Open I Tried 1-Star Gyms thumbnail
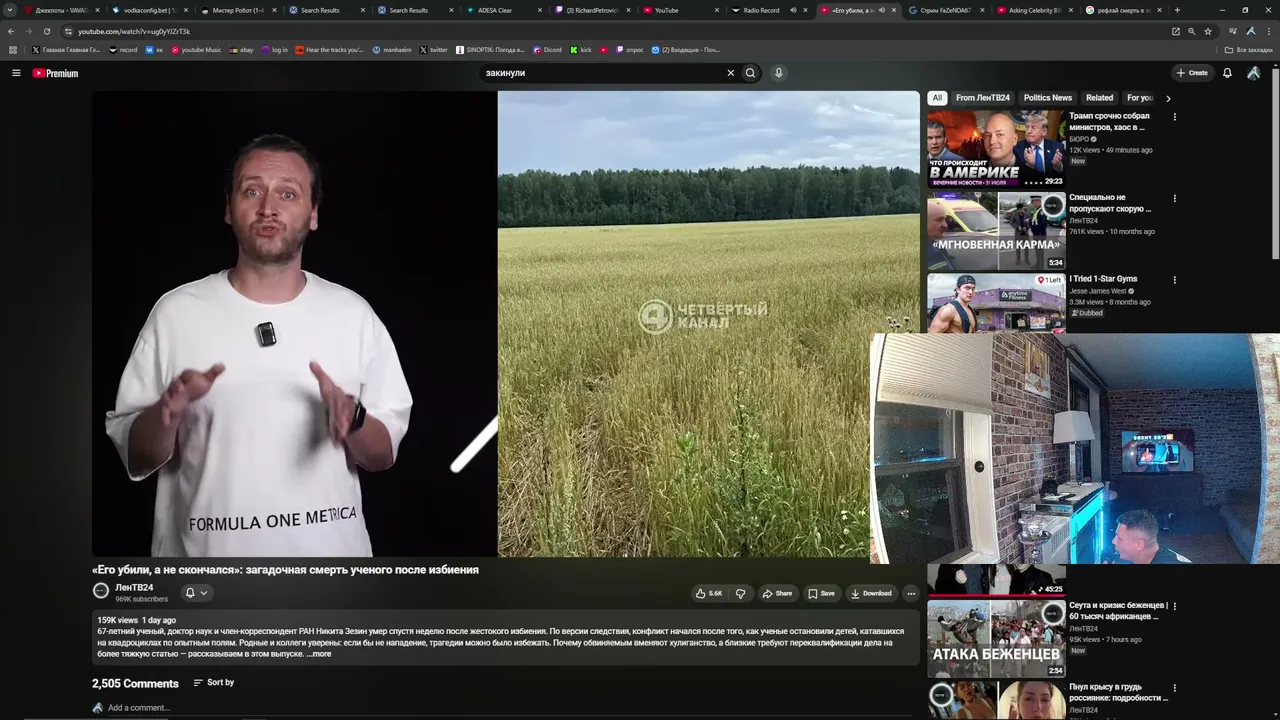This screenshot has width=1280, height=720. click(x=996, y=303)
